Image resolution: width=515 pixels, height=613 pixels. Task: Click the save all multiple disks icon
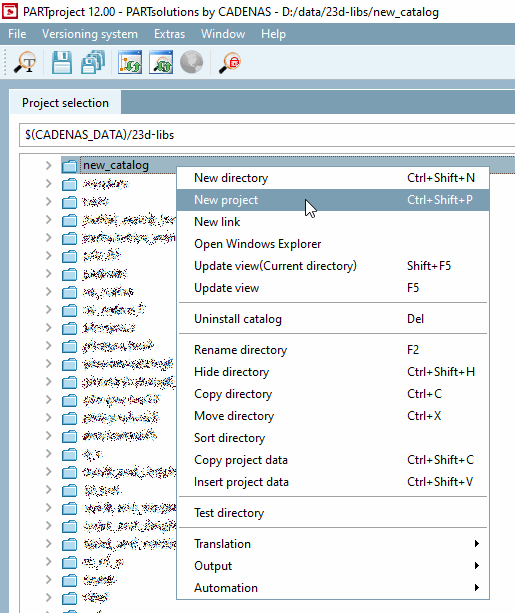pyautogui.click(x=93, y=63)
